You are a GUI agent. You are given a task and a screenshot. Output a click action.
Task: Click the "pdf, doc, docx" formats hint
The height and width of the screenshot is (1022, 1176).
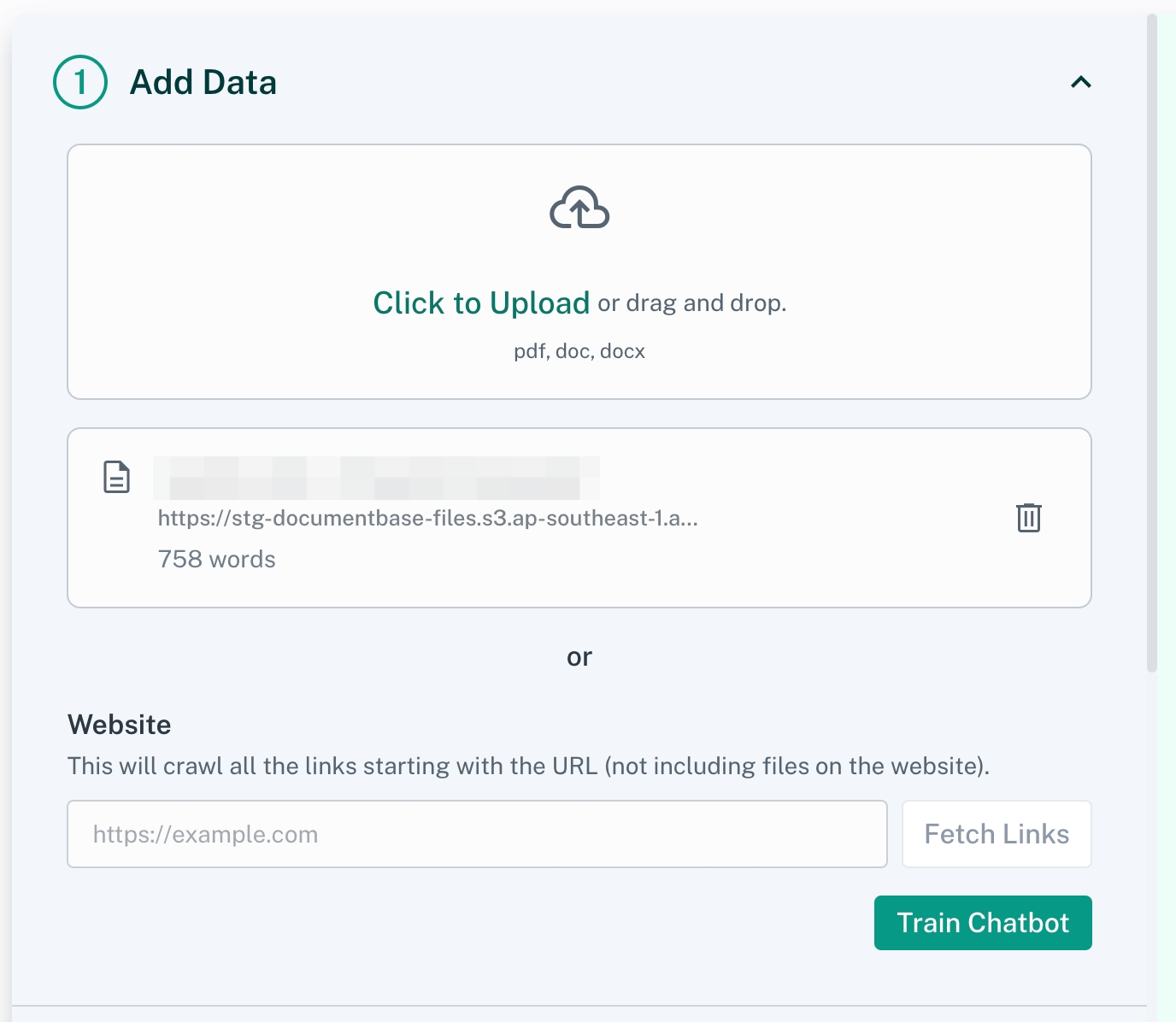tap(579, 351)
